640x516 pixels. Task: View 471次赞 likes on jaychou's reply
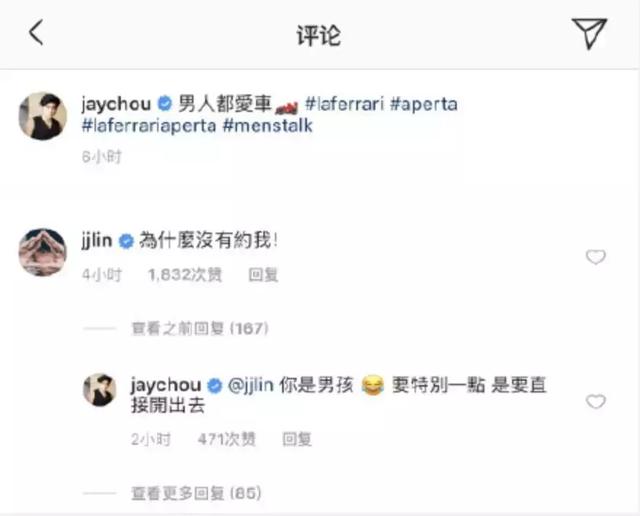(227, 439)
